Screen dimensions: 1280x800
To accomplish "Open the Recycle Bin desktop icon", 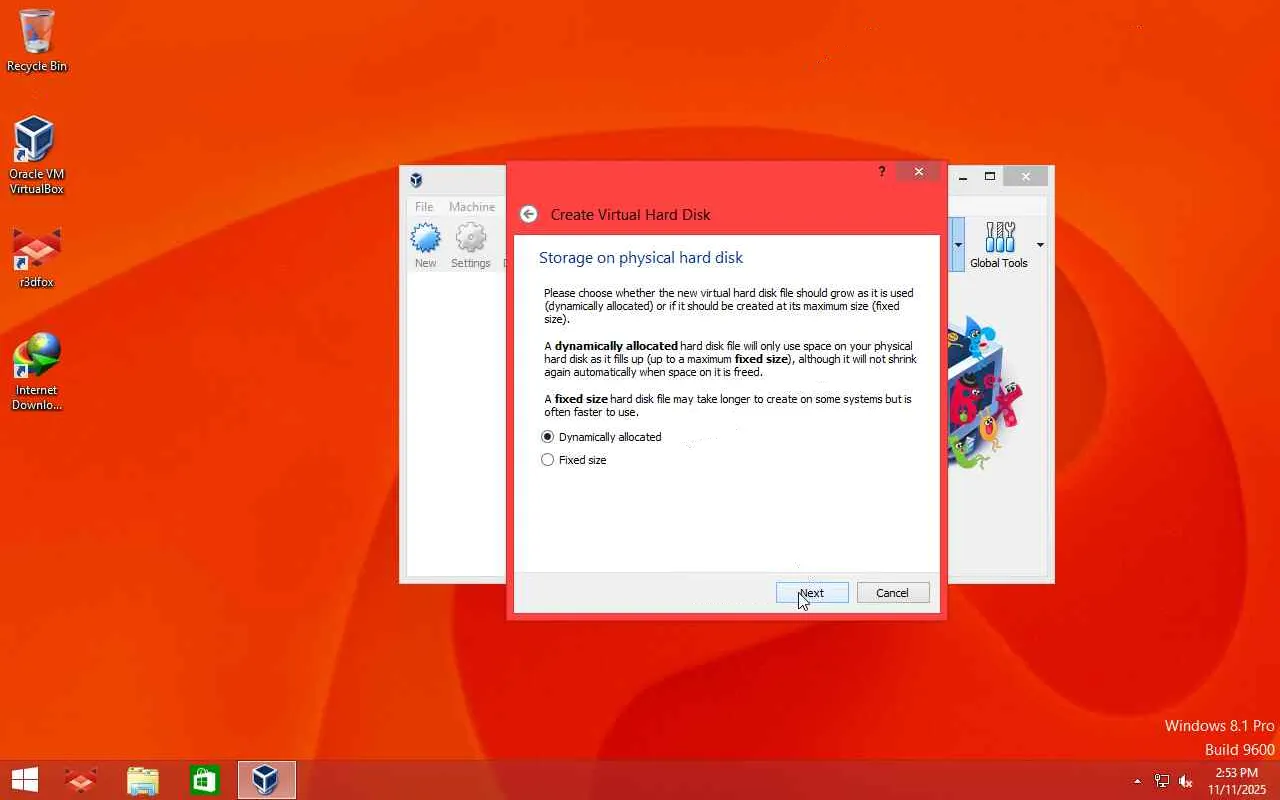I will (x=37, y=41).
